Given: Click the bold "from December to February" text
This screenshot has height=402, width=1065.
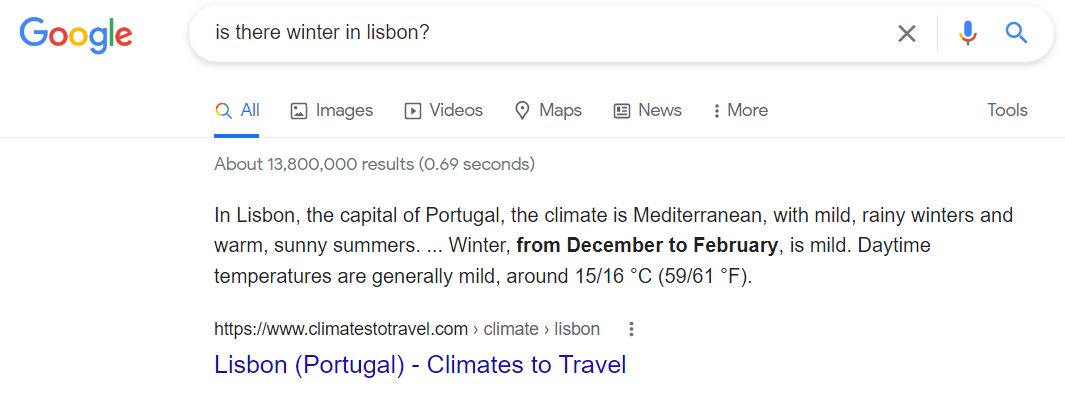Looking at the screenshot, I should coord(647,245).
